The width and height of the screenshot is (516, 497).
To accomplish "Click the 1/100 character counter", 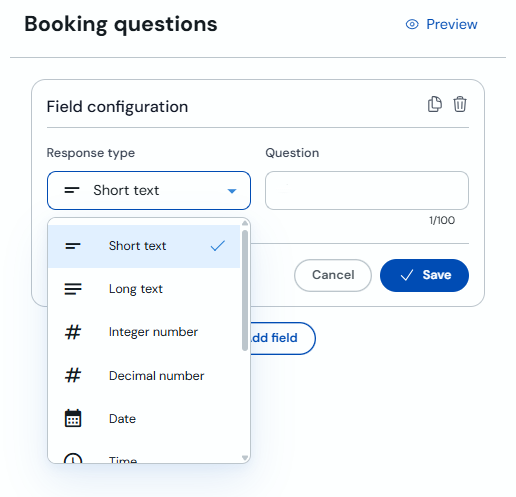I will click(442, 220).
